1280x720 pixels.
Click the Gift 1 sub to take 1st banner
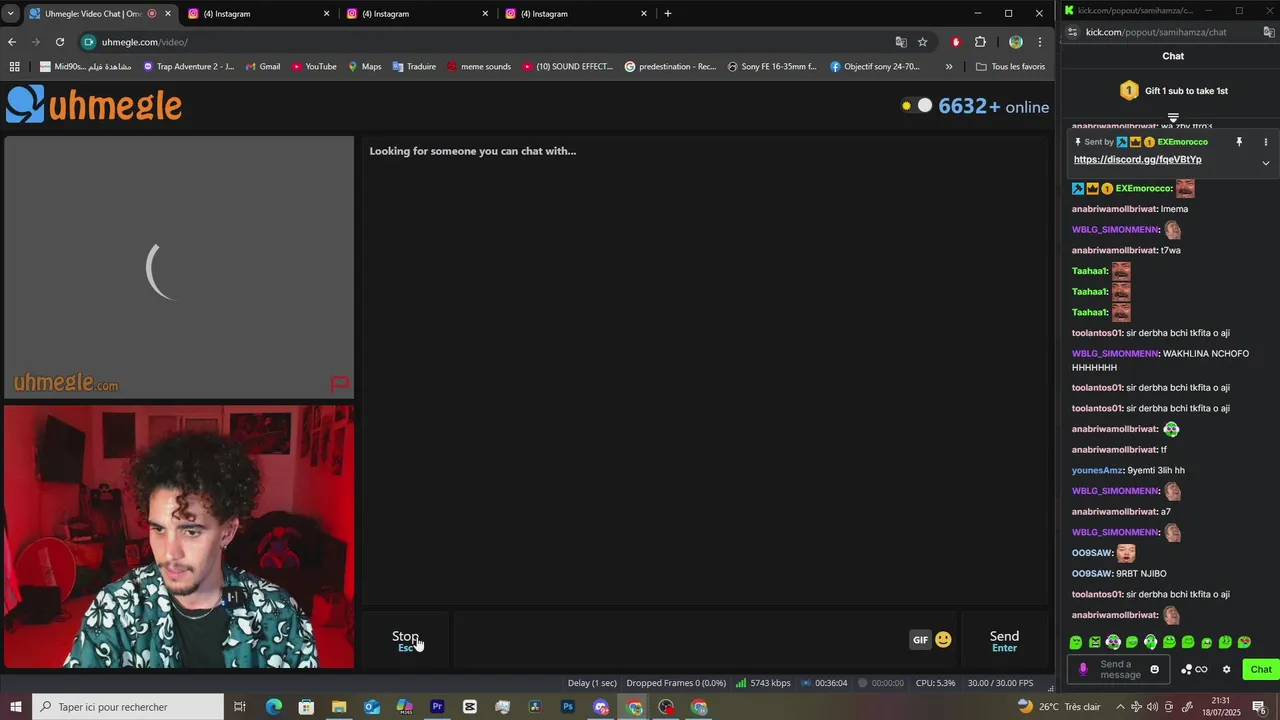[1173, 91]
